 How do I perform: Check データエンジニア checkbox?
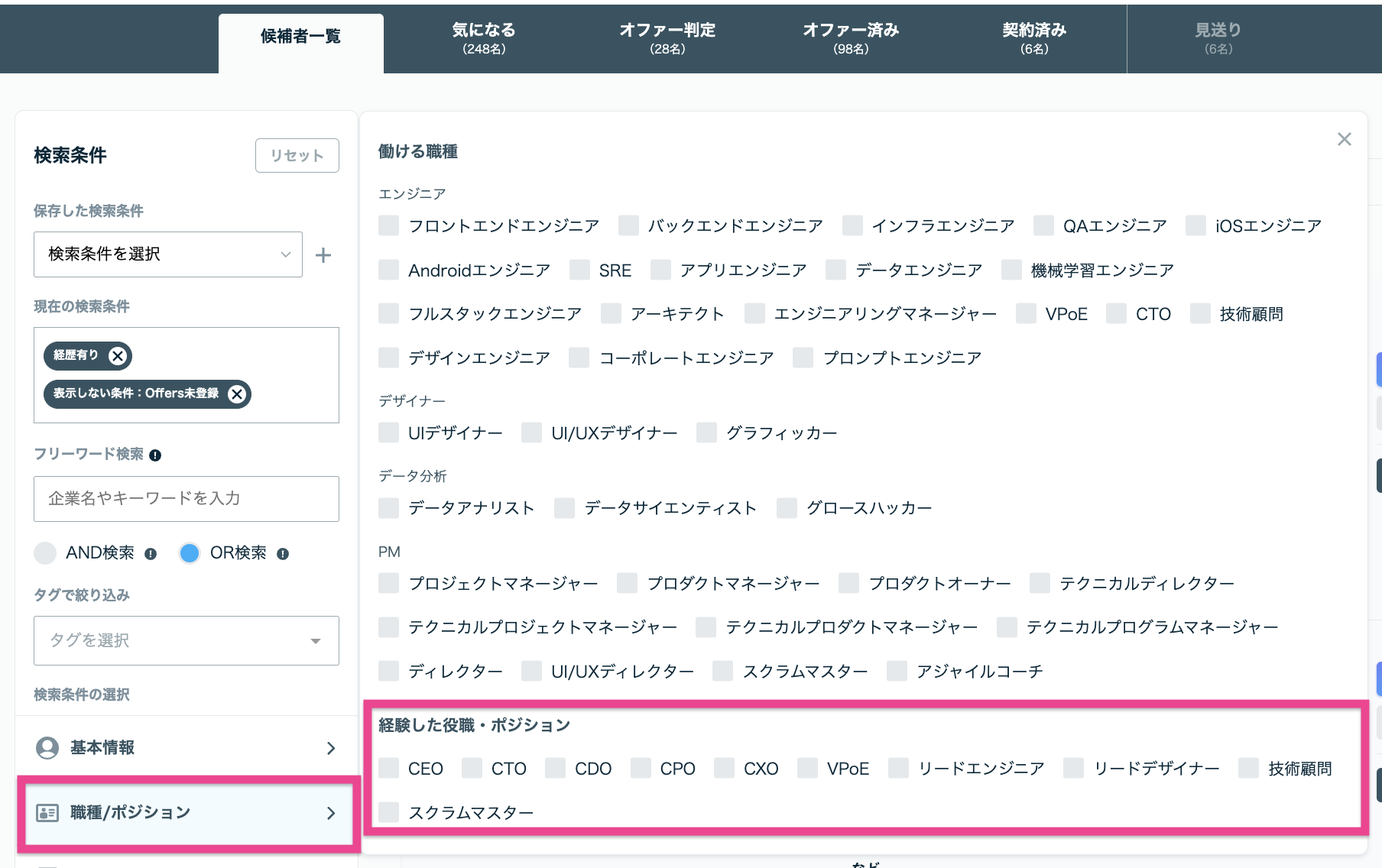836,270
